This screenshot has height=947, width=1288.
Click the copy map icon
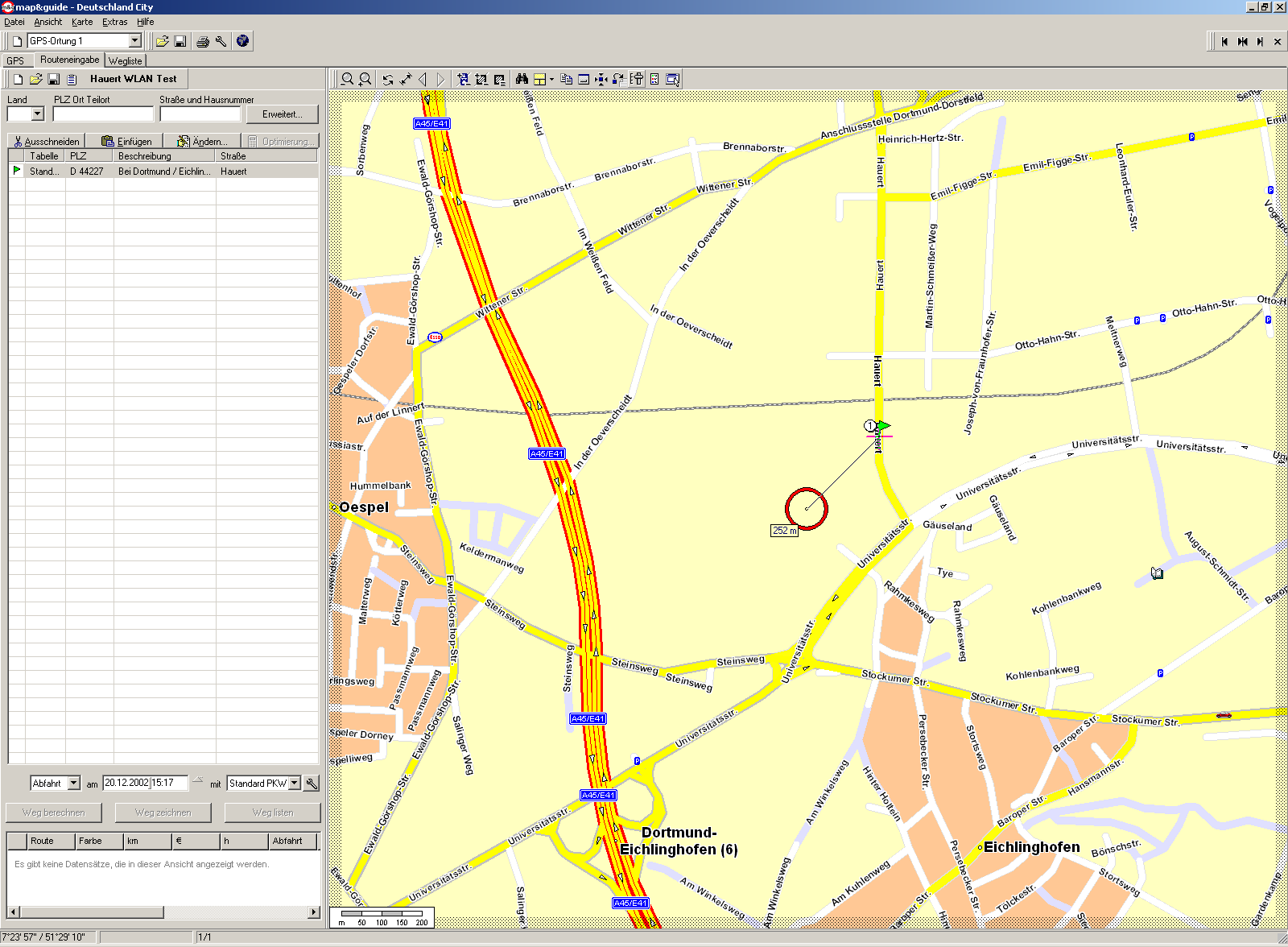[566, 79]
